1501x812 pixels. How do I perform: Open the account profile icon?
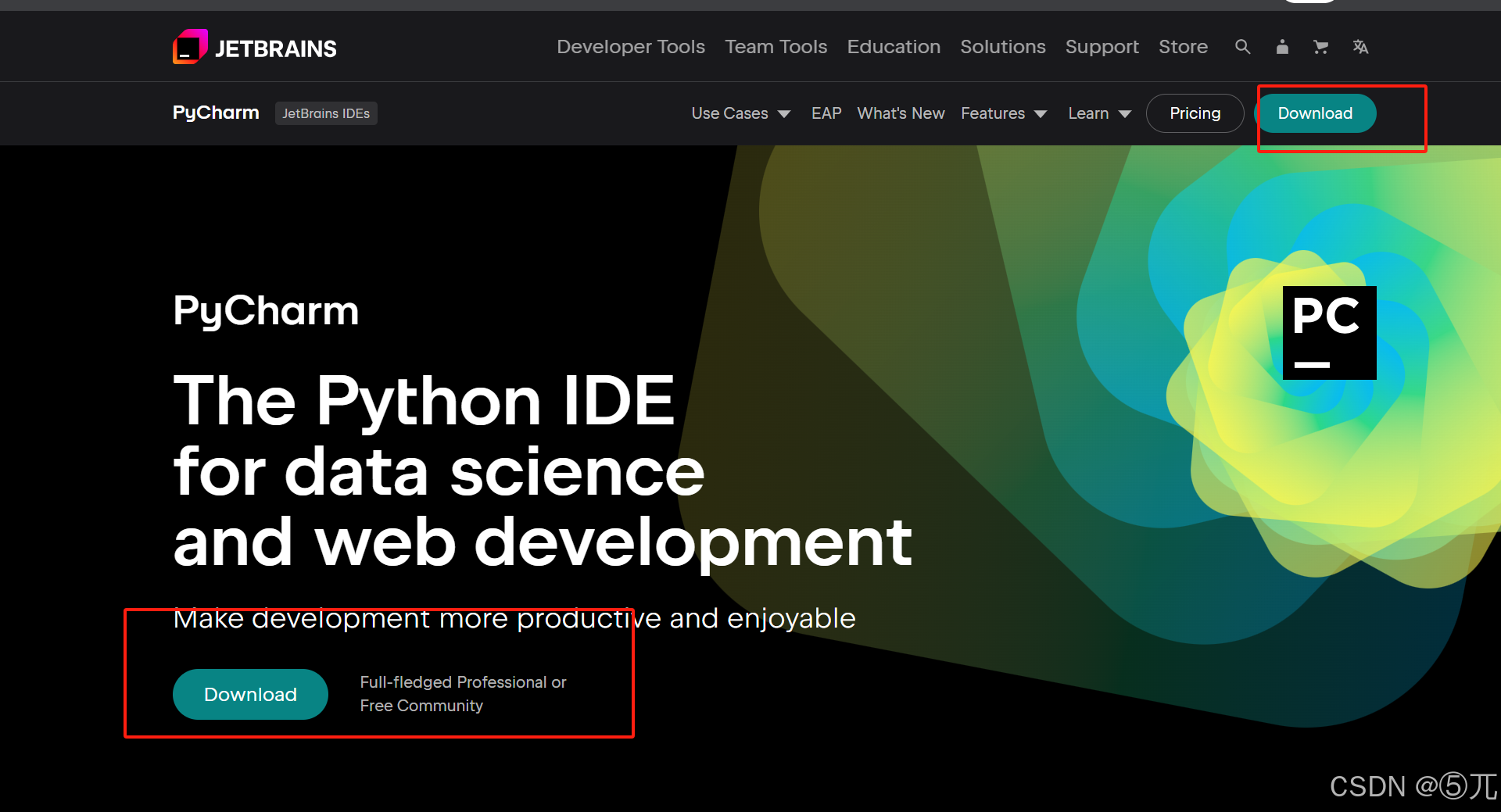tap(1282, 47)
